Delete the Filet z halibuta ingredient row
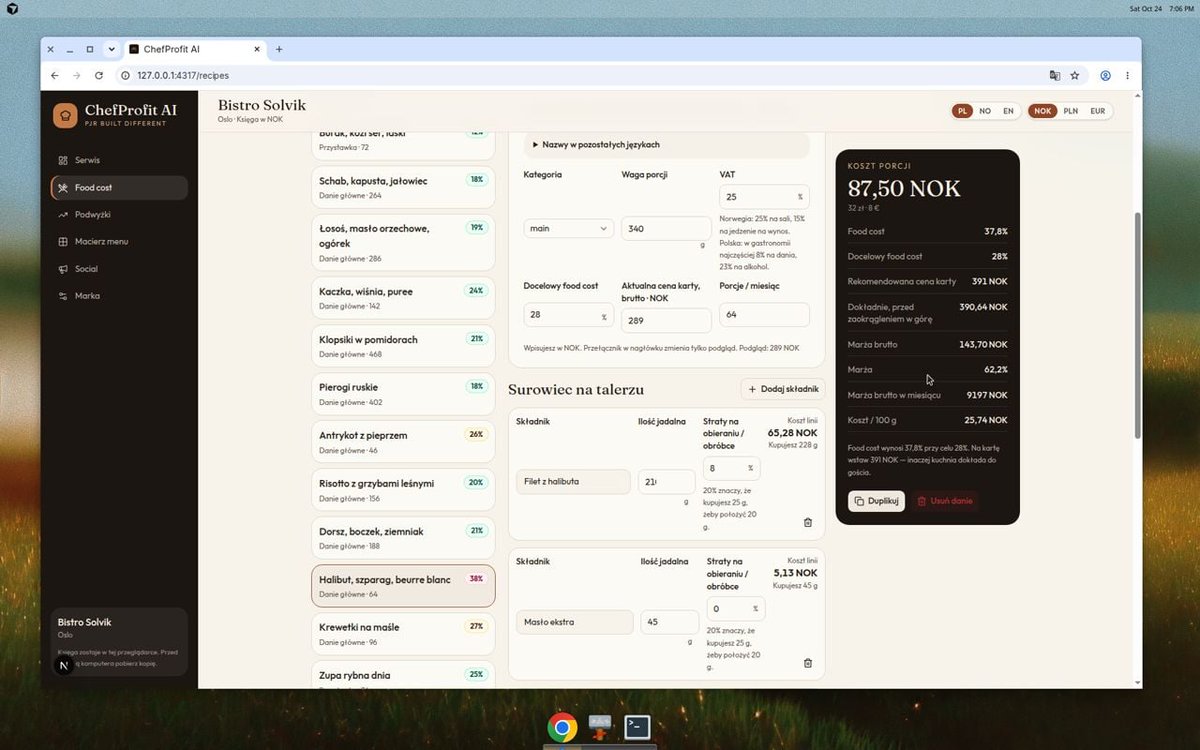The image size is (1200, 750). tap(808, 522)
